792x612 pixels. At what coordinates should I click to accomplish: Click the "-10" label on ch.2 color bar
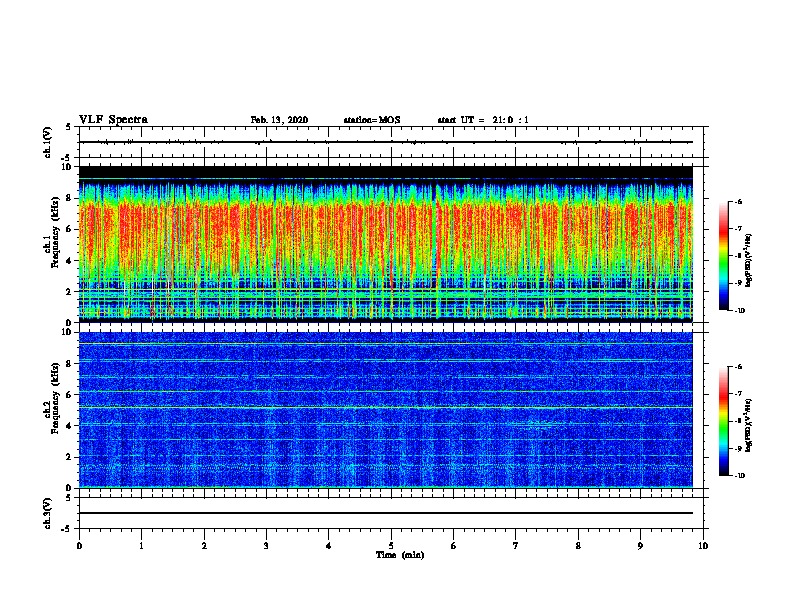pyautogui.click(x=739, y=476)
